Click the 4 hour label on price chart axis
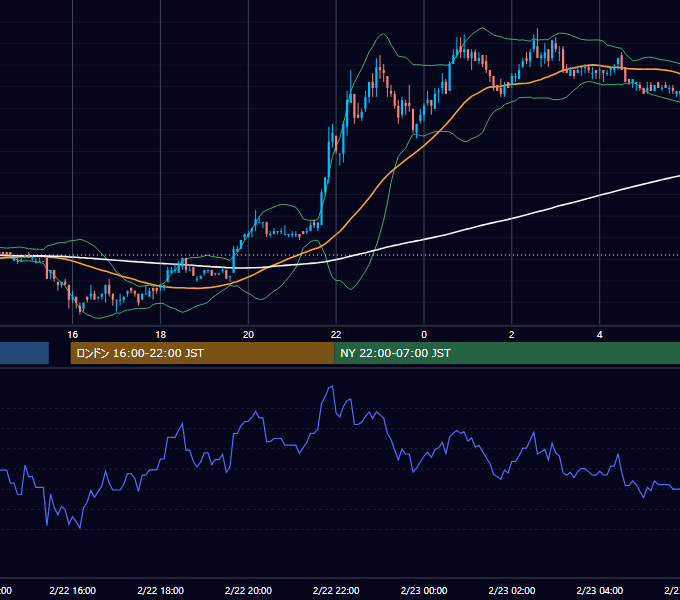Viewport: 680px width, 600px height. tap(599, 335)
